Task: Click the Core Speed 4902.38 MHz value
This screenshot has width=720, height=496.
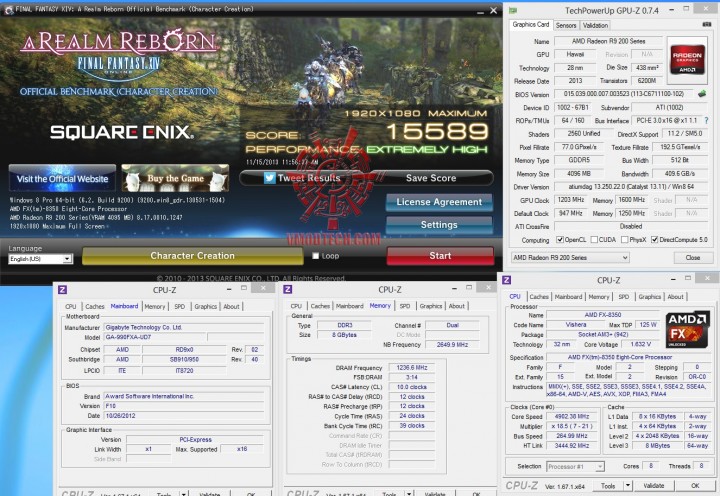Action: pos(571,417)
